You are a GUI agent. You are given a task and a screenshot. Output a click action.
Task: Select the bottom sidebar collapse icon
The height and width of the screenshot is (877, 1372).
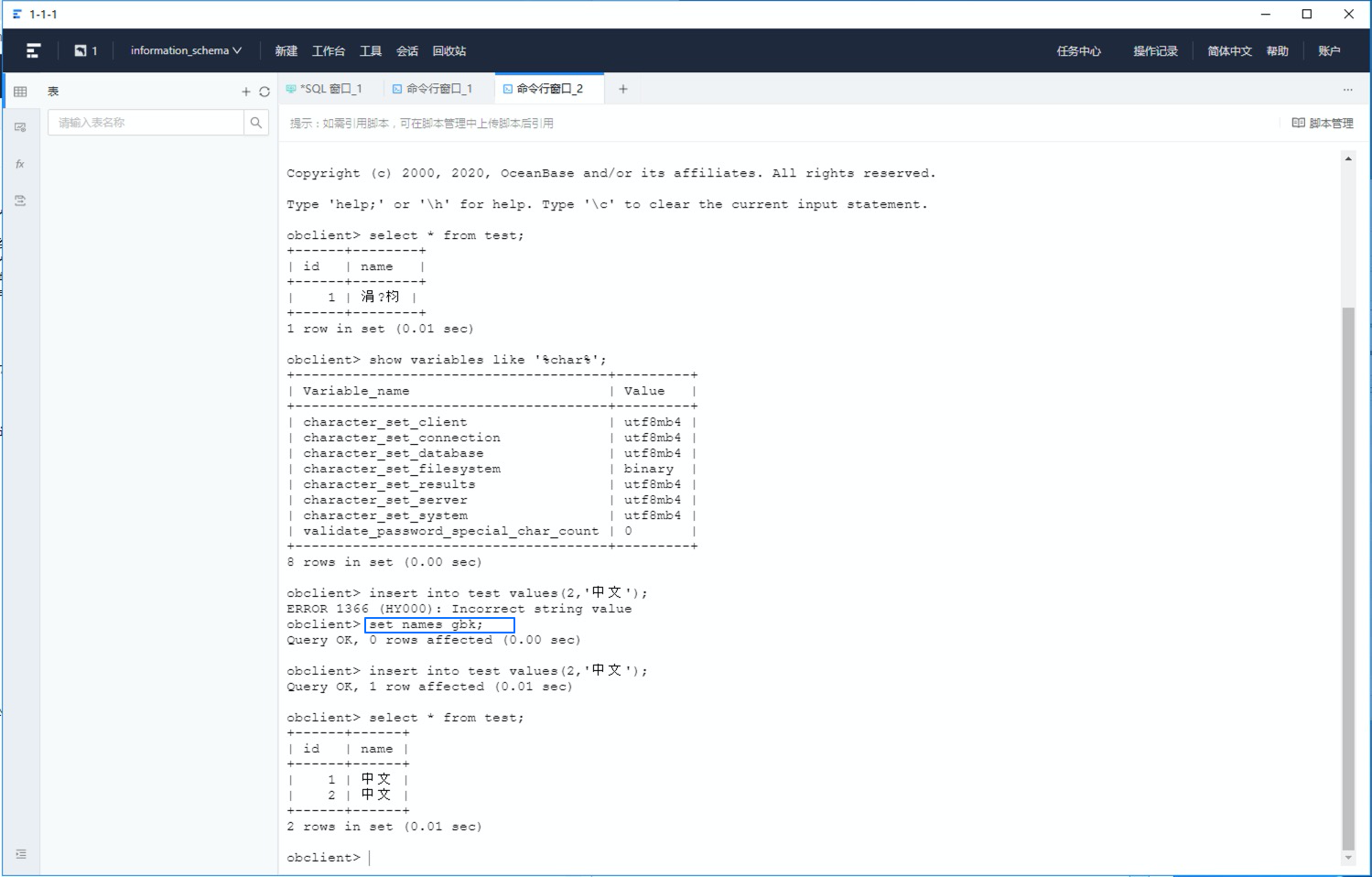[x=20, y=853]
